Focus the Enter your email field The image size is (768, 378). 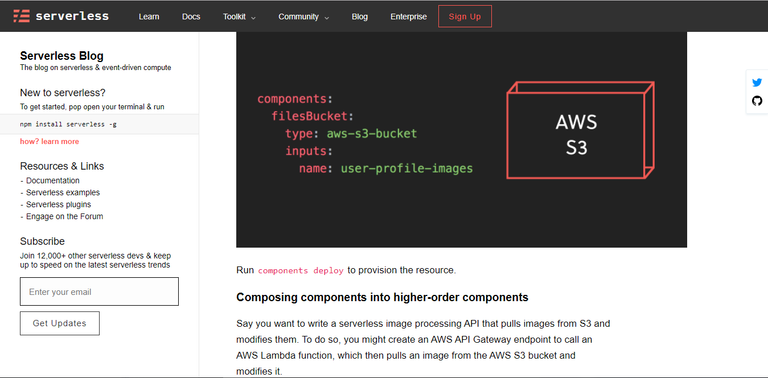coord(99,292)
